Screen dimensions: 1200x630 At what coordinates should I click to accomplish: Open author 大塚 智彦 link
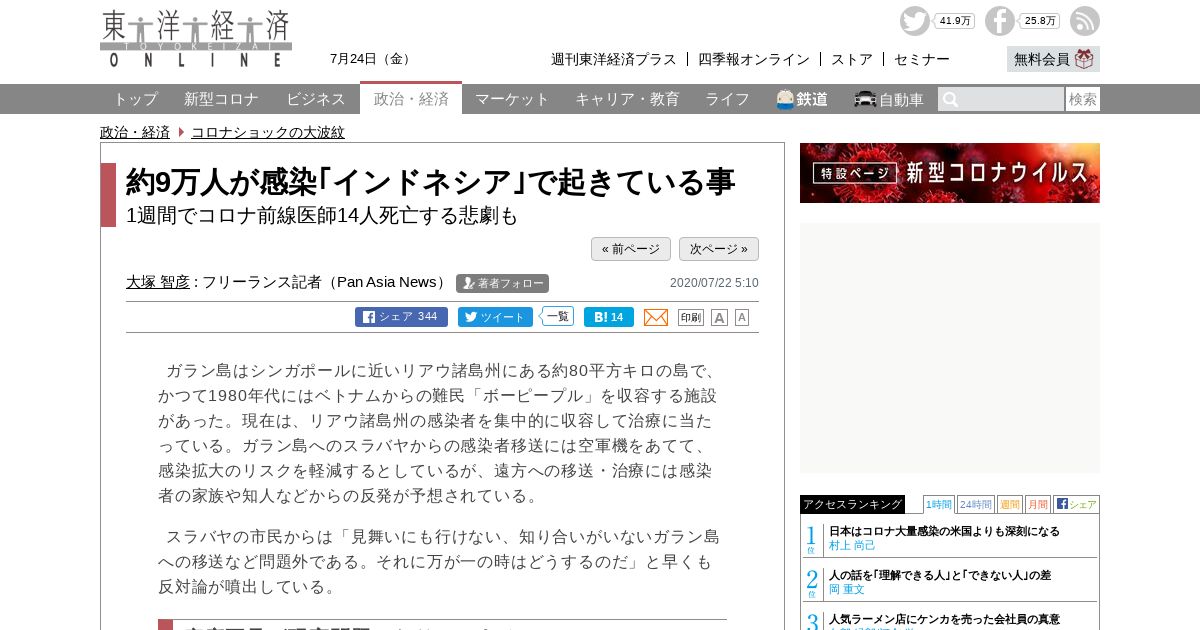pyautogui.click(x=158, y=282)
